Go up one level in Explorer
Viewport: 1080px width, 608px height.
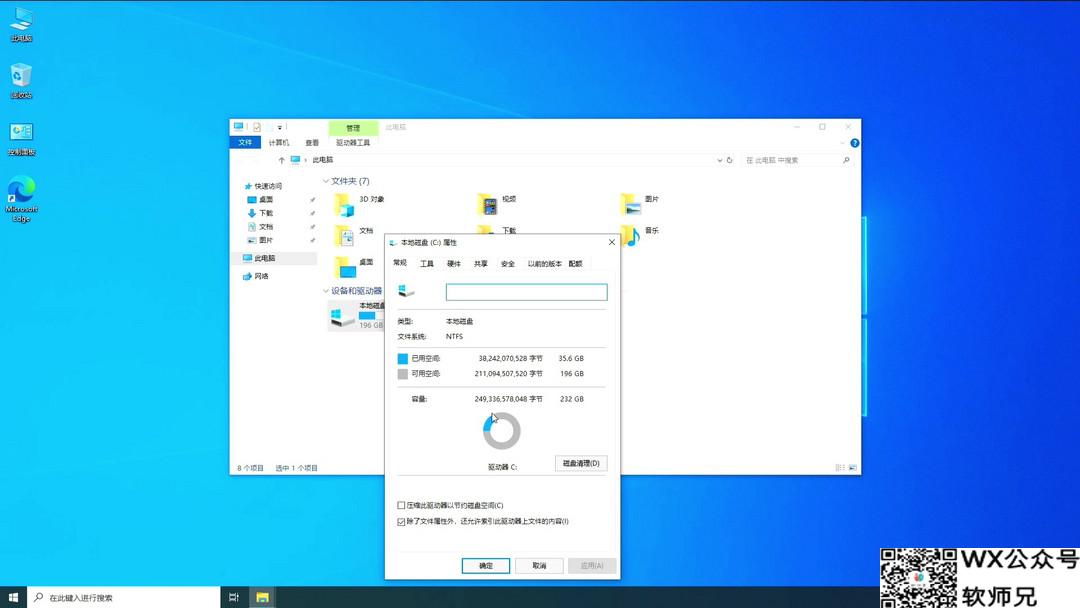coord(281,160)
